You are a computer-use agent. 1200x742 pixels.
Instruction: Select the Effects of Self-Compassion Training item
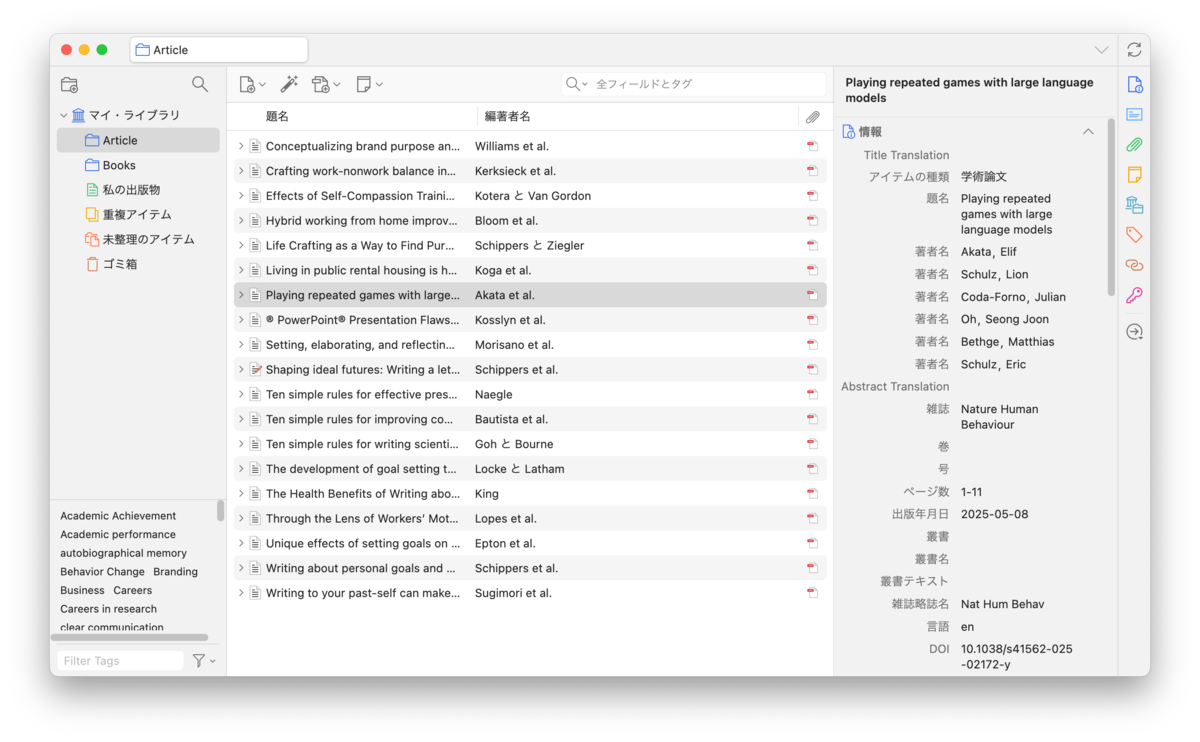pyautogui.click(x=530, y=196)
